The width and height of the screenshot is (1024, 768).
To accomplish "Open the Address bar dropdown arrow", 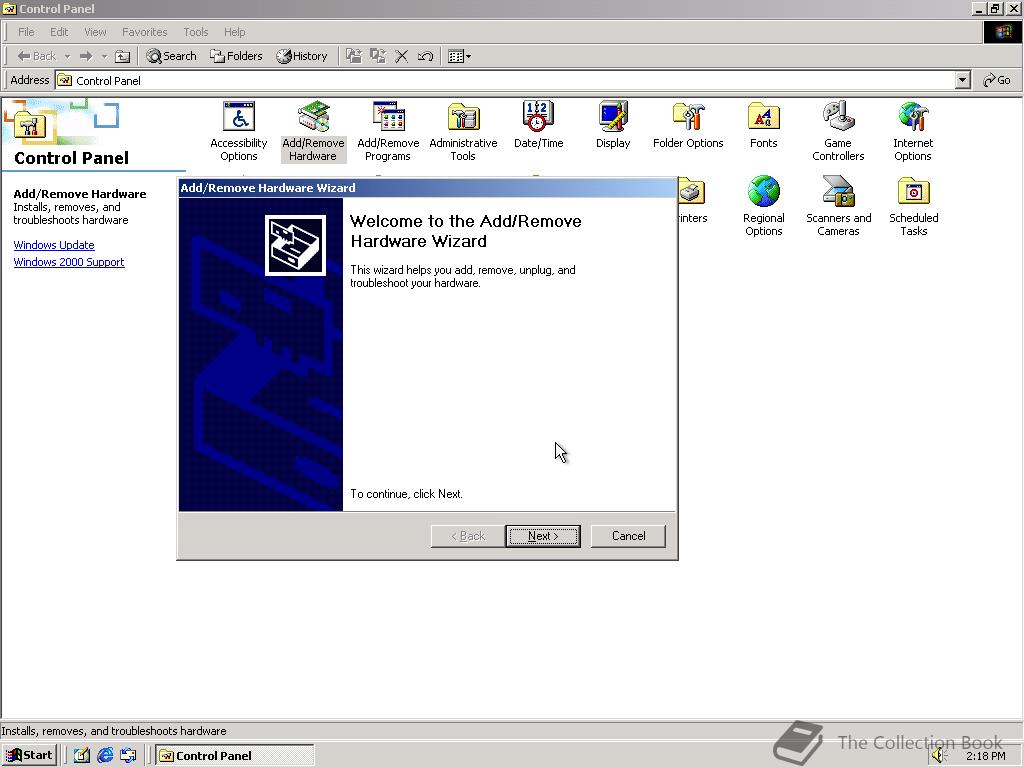I will point(962,80).
